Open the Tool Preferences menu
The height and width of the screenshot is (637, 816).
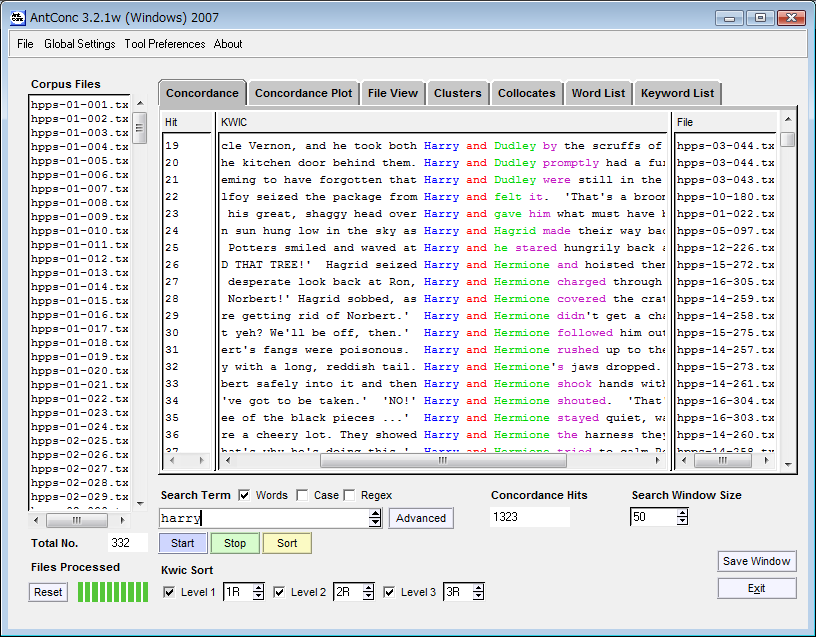pos(164,44)
